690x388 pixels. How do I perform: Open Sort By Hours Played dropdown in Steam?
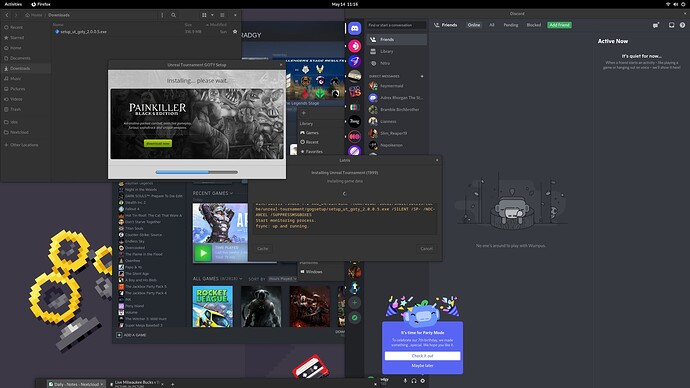[282, 279]
